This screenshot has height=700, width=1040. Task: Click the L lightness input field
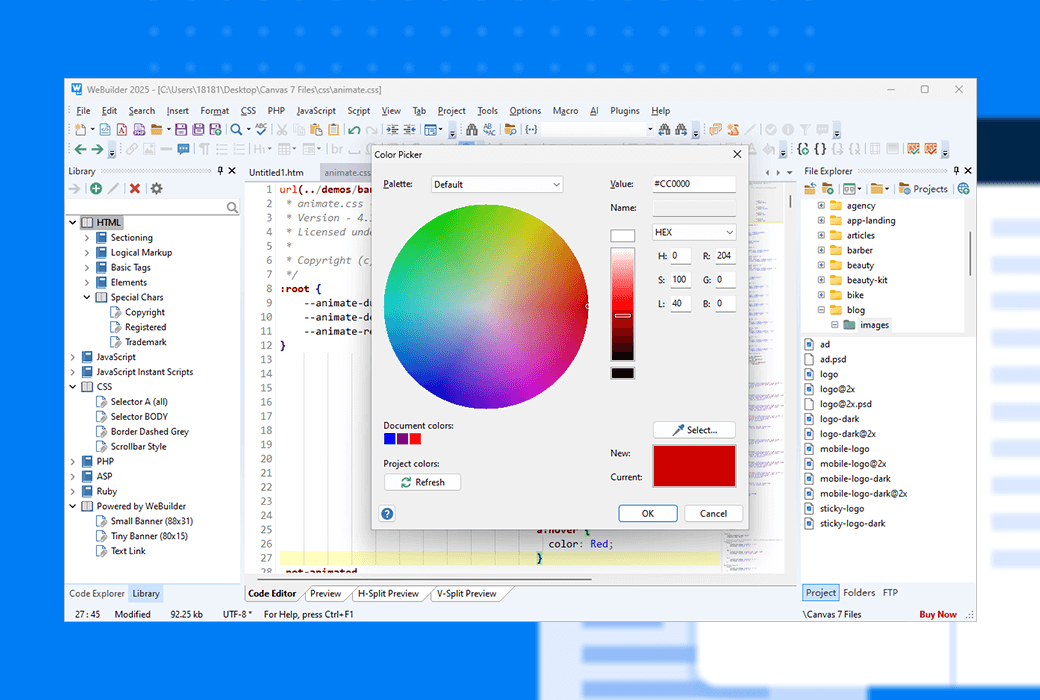click(681, 303)
